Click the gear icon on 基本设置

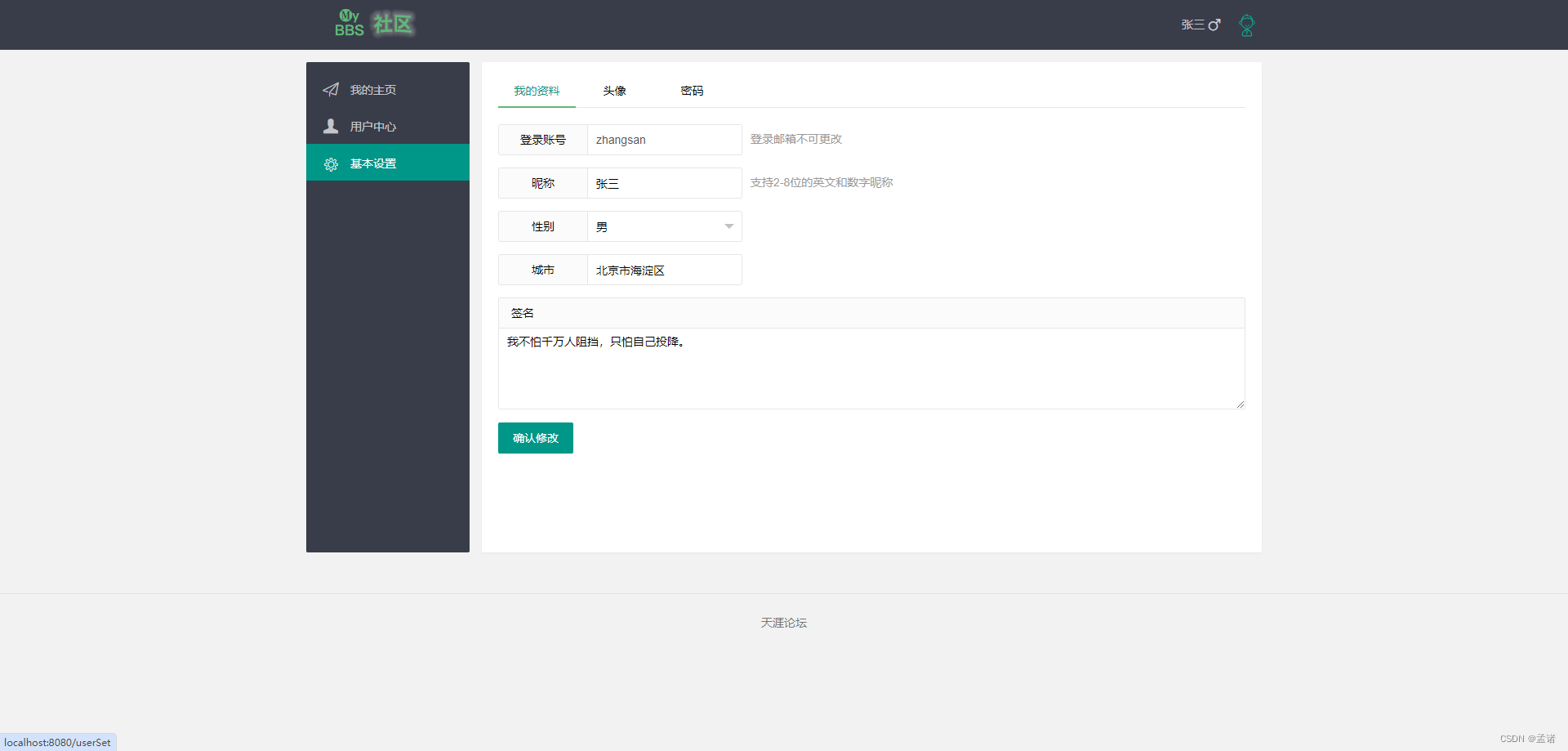click(x=331, y=163)
